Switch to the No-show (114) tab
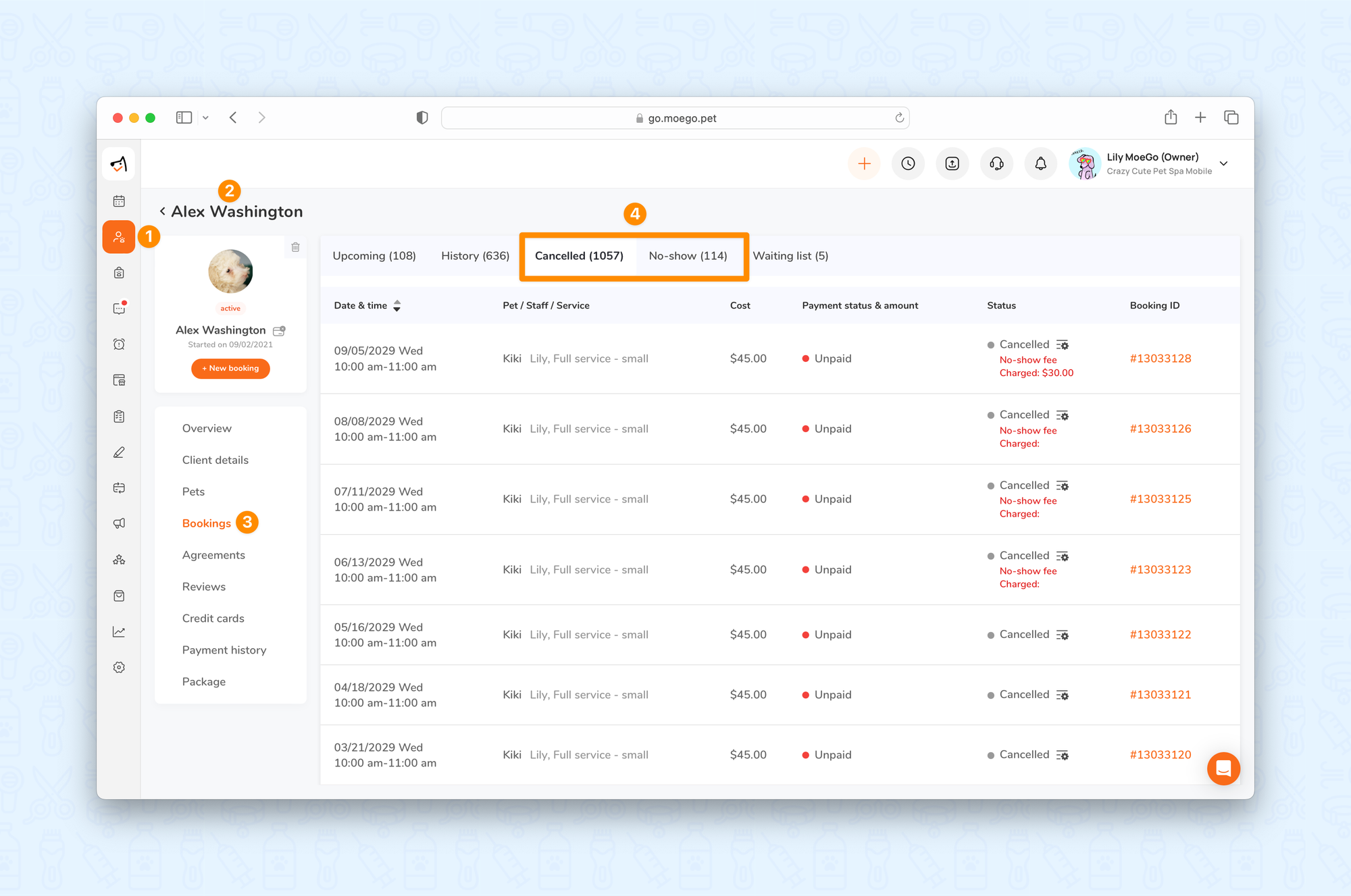This screenshot has height=896, width=1351. click(x=688, y=256)
